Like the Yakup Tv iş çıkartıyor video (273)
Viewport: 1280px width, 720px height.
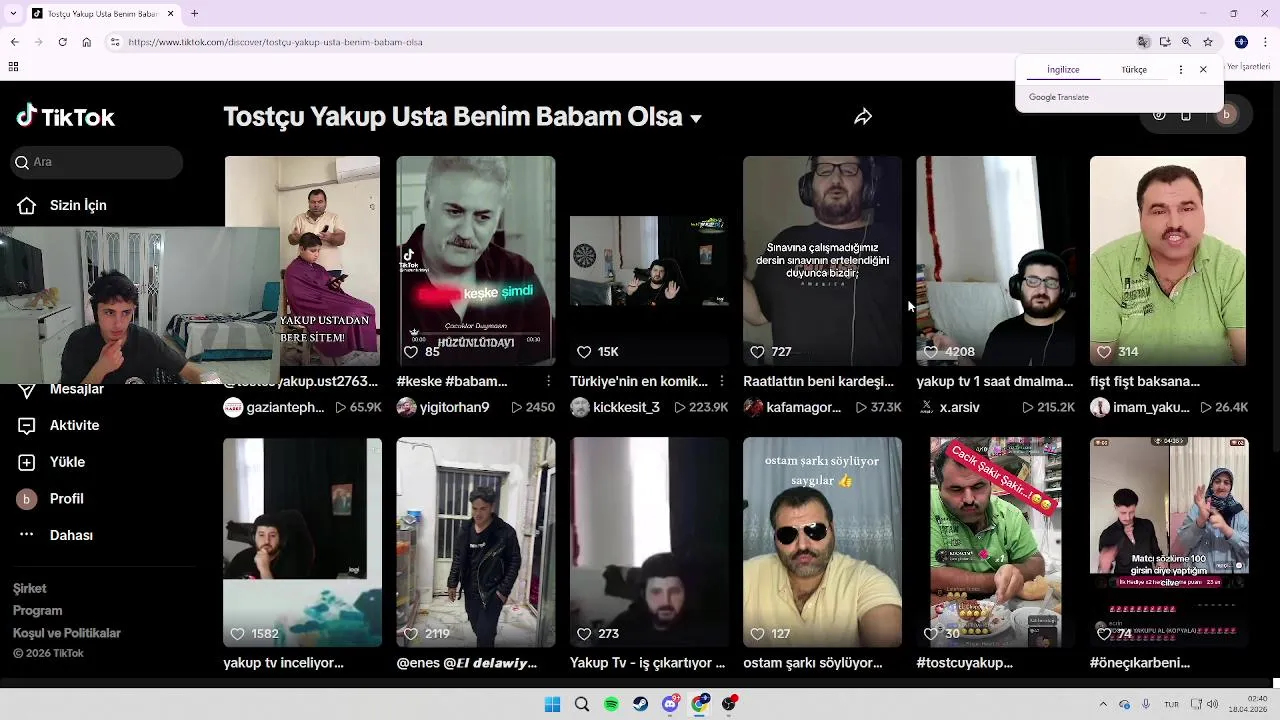[584, 634]
